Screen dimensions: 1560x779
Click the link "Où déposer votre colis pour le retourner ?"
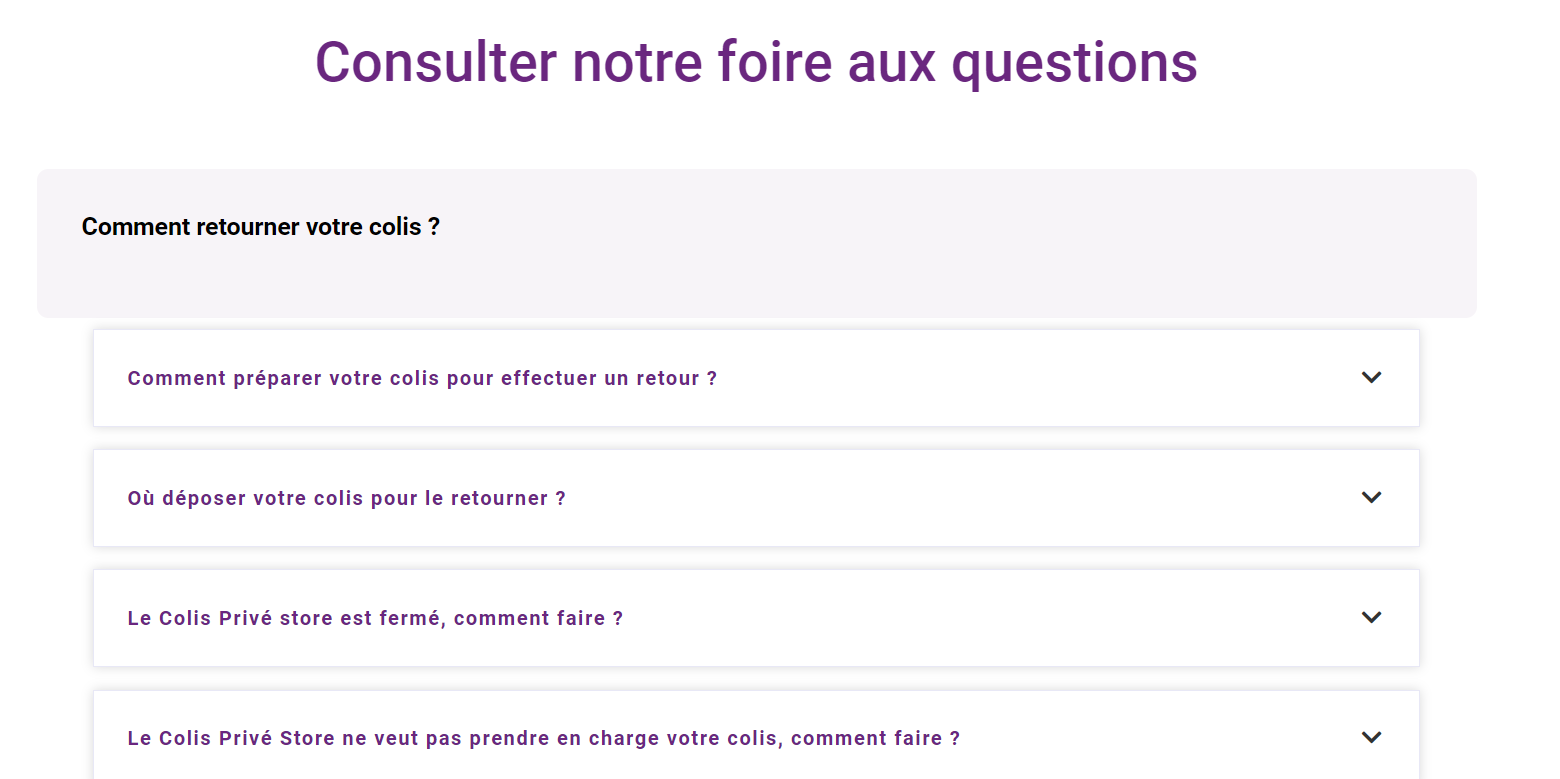tap(346, 497)
